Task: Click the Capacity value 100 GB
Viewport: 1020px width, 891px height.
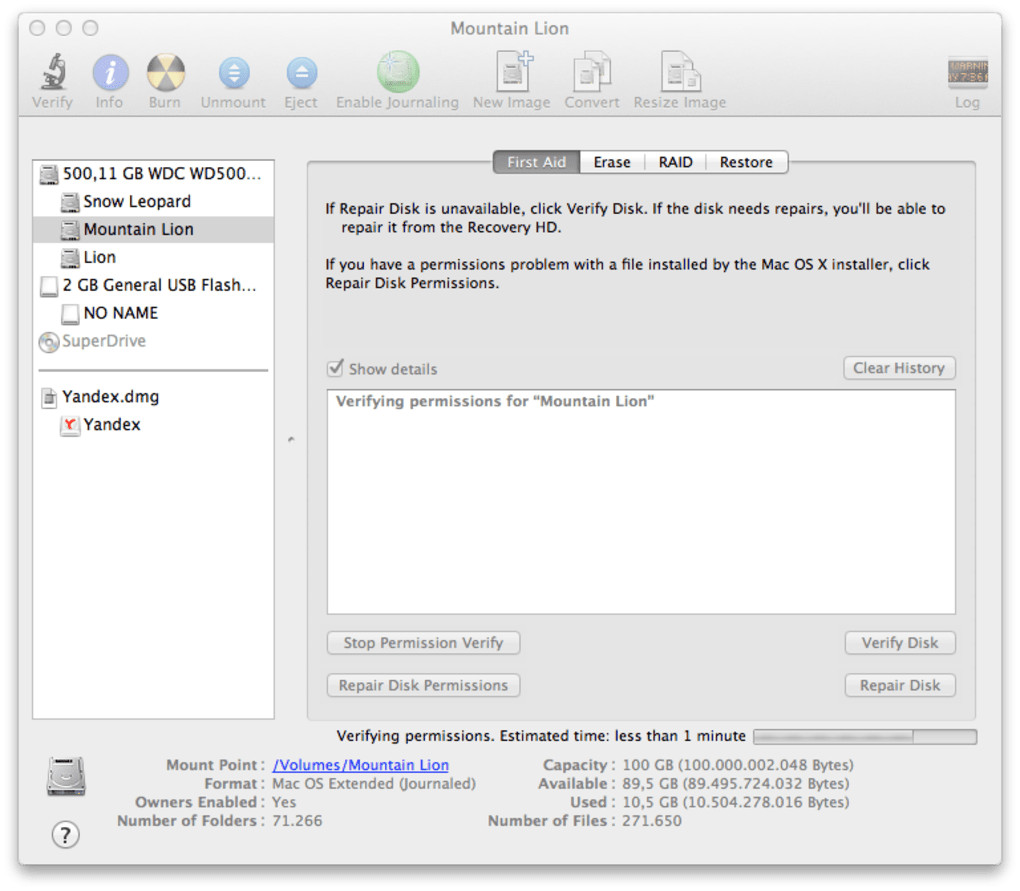Action: coord(738,765)
